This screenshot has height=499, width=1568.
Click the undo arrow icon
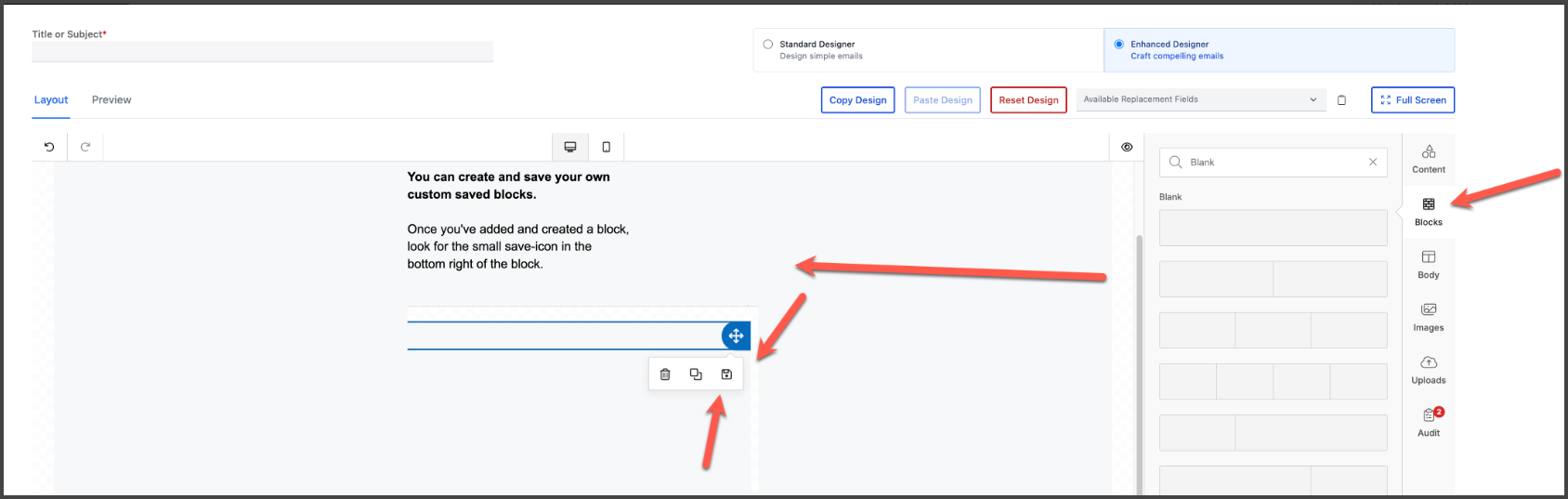click(49, 147)
